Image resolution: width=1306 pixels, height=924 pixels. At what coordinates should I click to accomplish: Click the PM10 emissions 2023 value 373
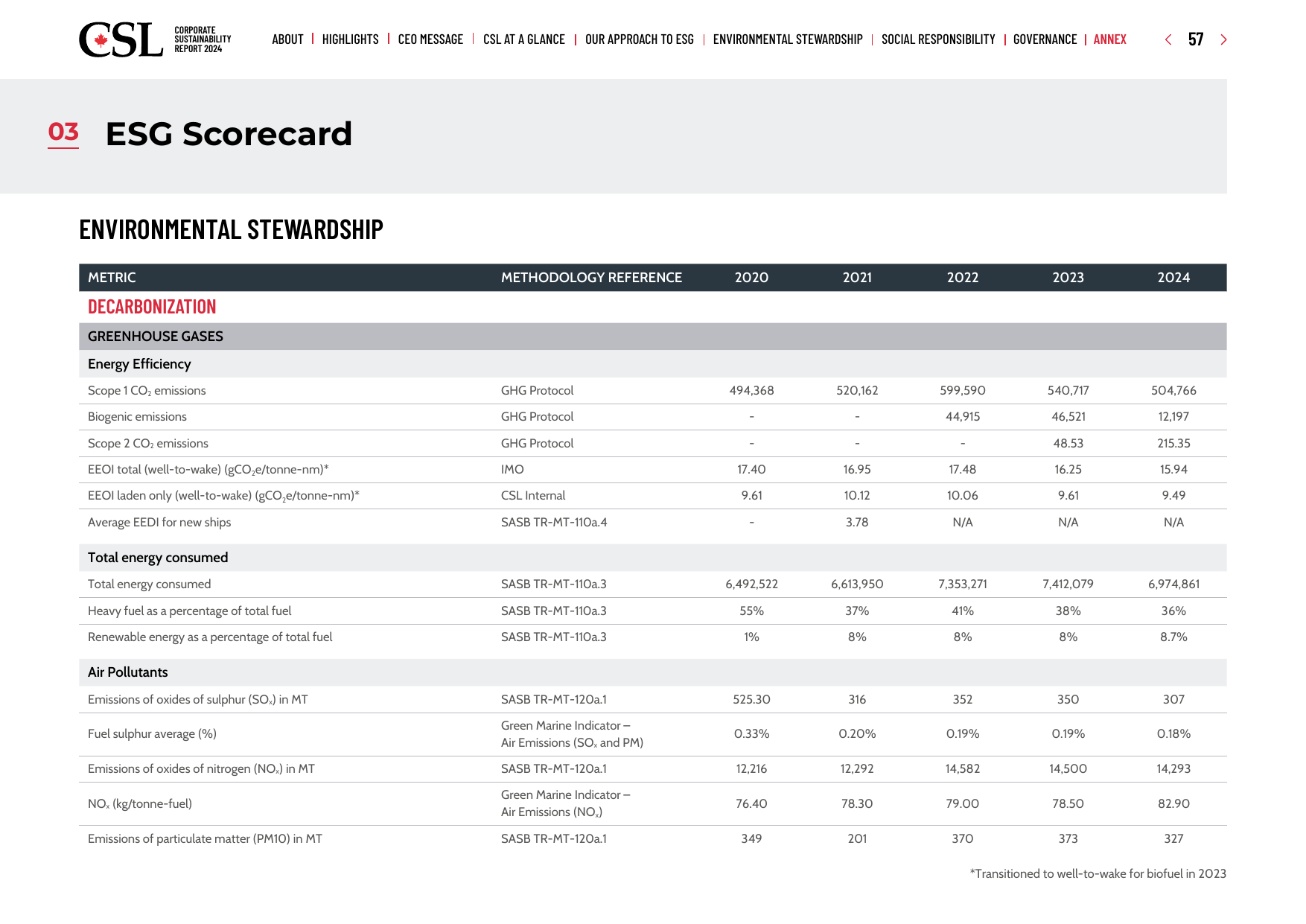1068,839
